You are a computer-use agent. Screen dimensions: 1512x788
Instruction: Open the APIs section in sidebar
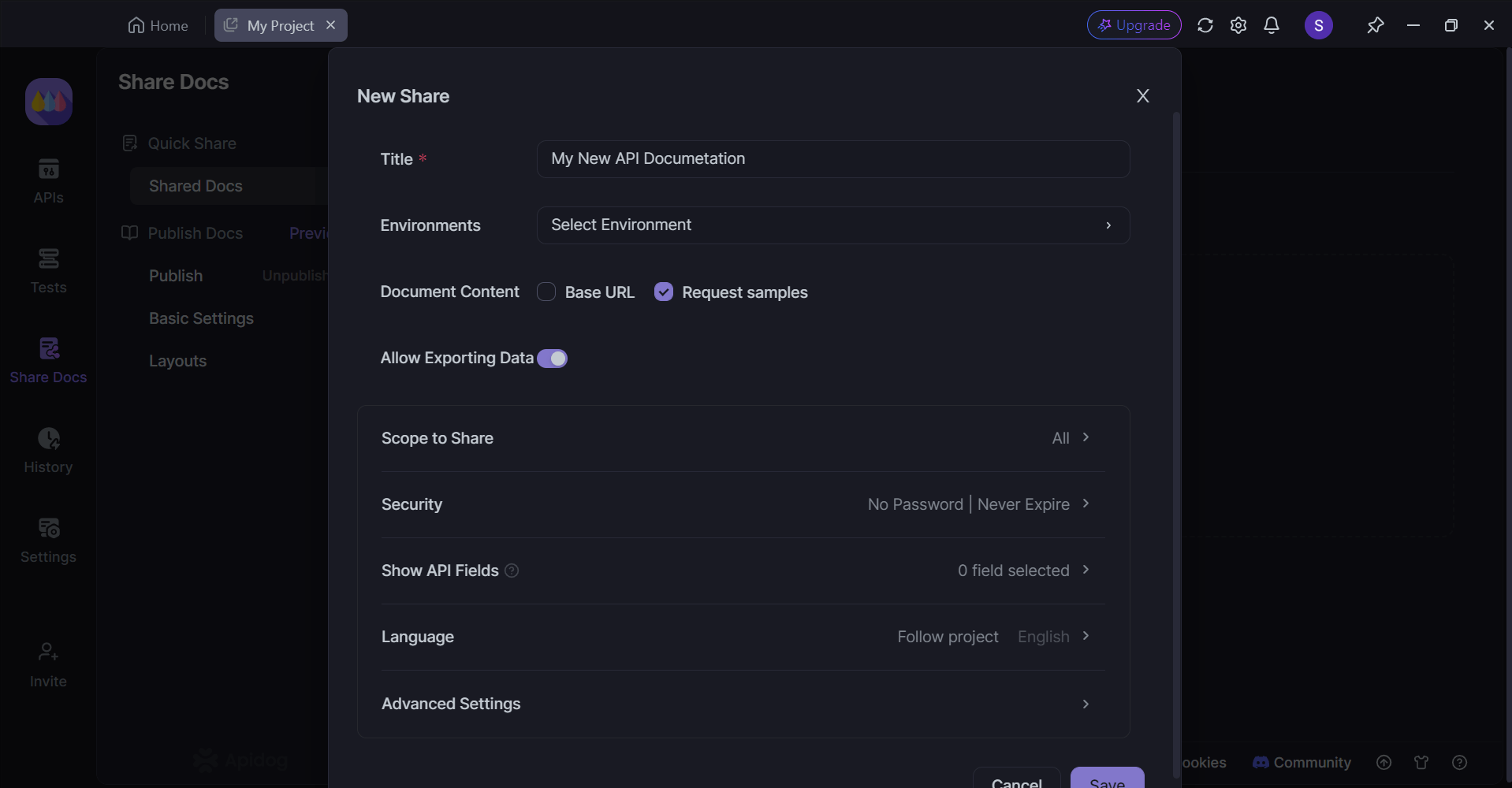48,180
